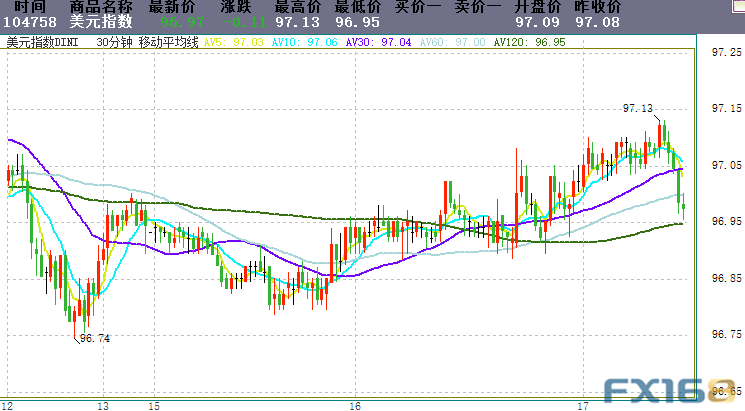Click open price 97.09

click(x=537, y=22)
